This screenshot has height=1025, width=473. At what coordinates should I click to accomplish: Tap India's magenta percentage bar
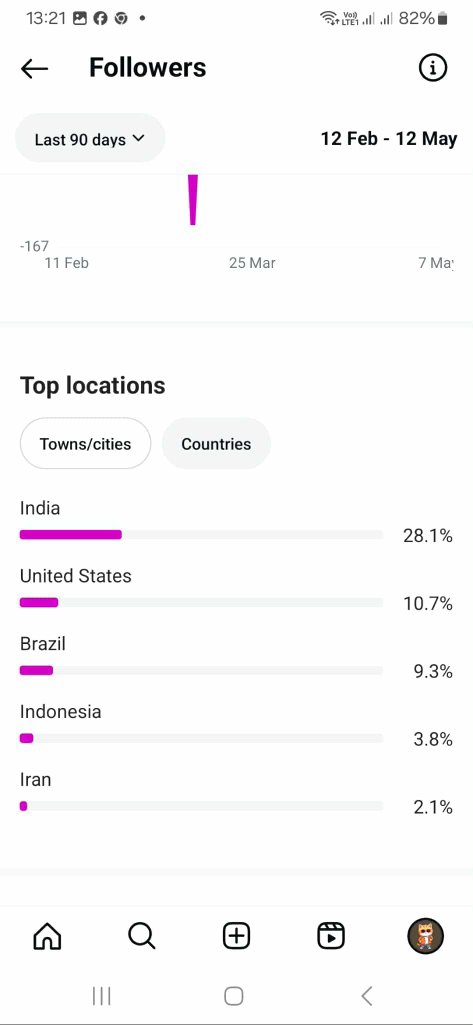point(71,535)
